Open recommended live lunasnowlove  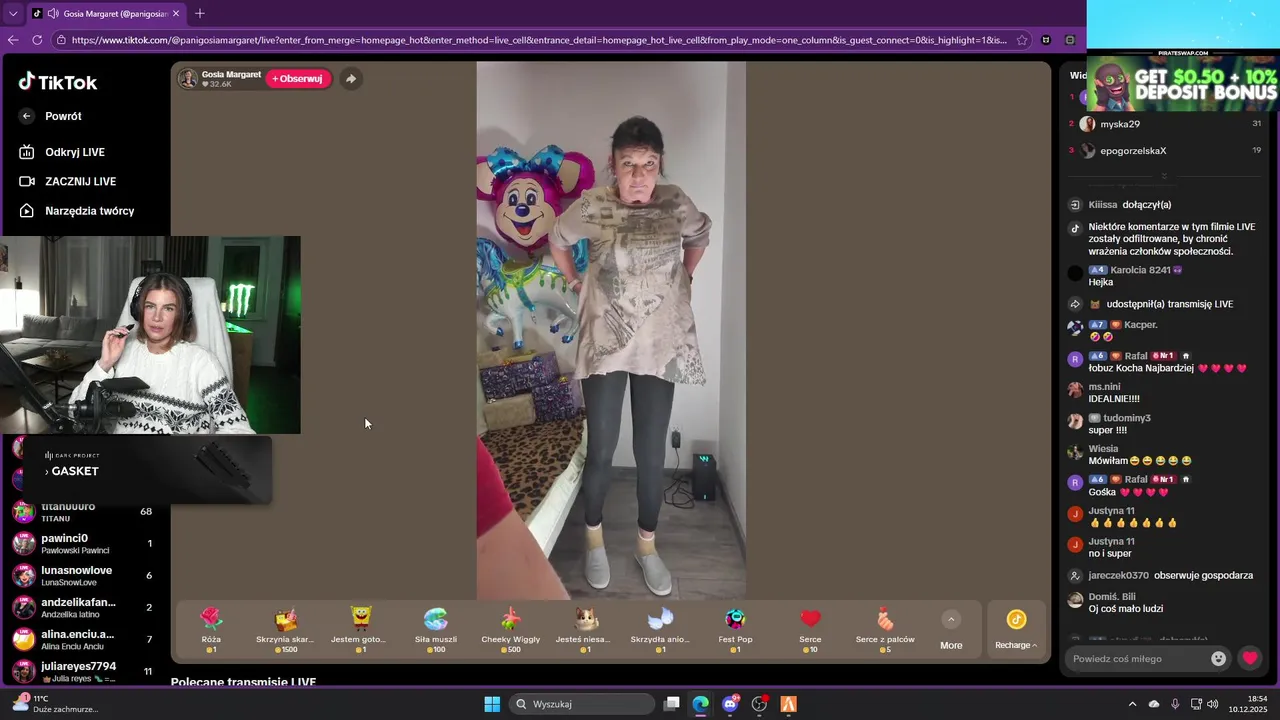[x=82, y=576]
